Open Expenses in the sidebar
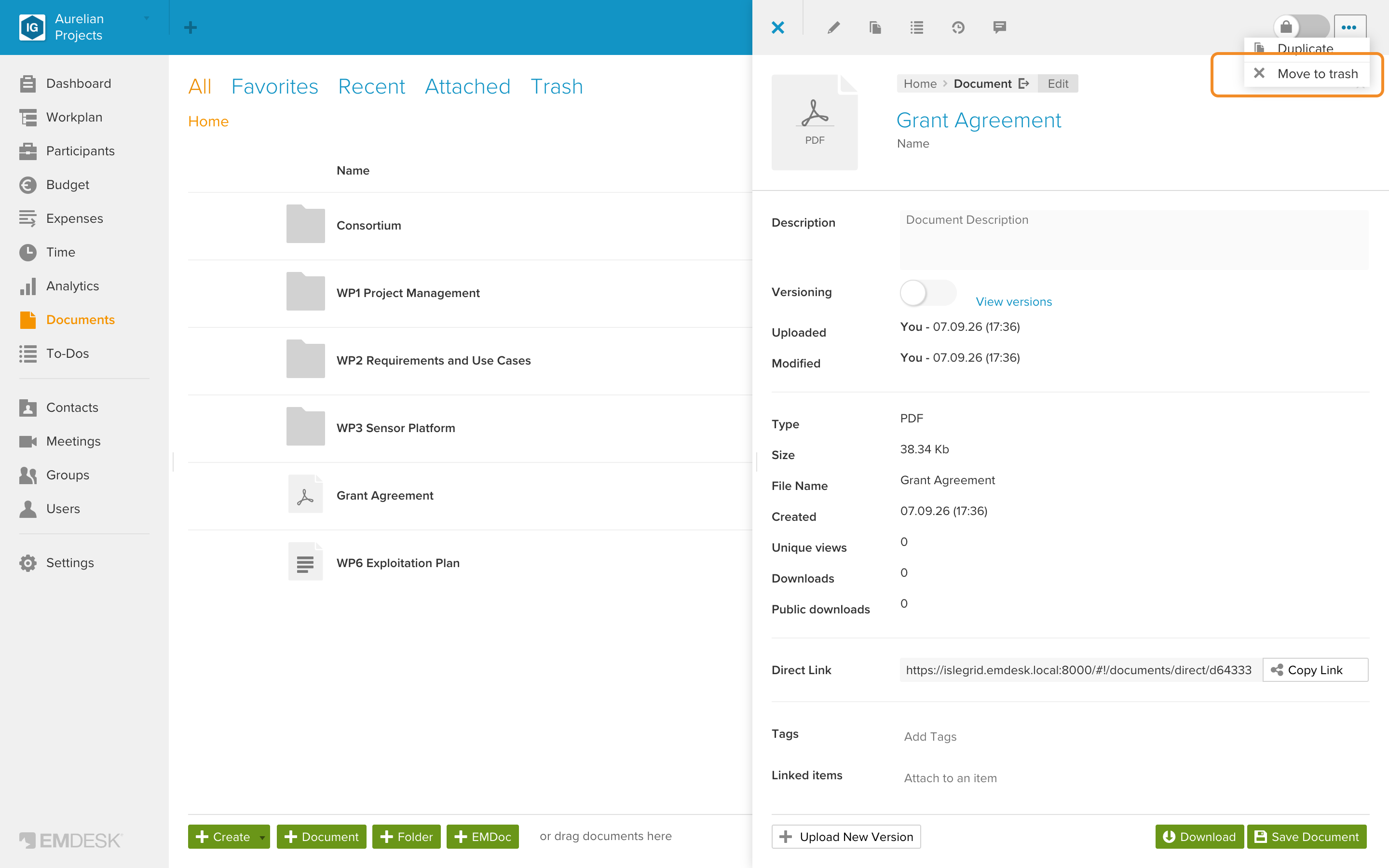Screen dimensions: 1389x868 click(75, 219)
